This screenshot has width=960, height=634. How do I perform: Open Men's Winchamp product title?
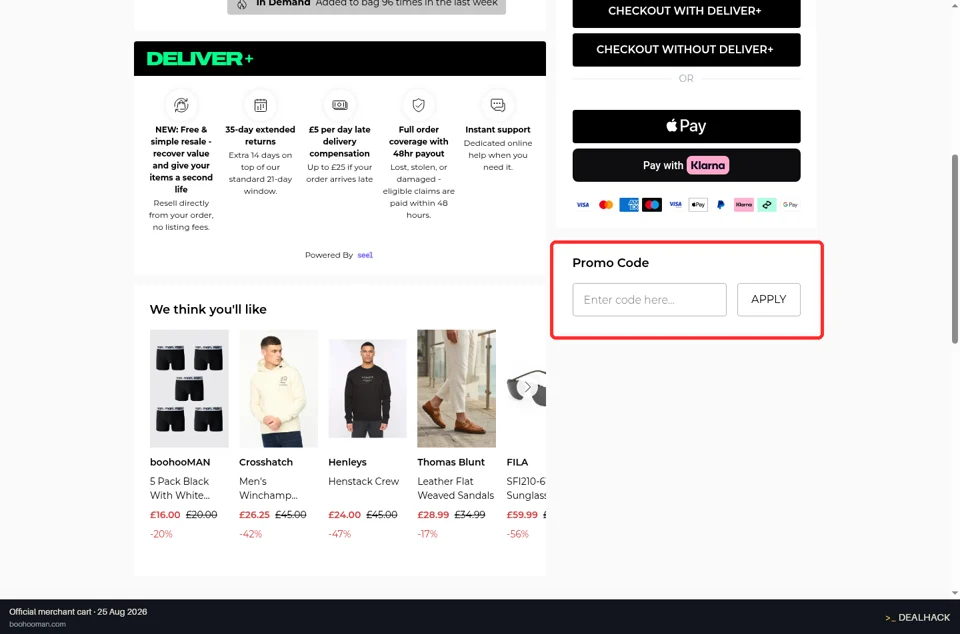coord(268,488)
